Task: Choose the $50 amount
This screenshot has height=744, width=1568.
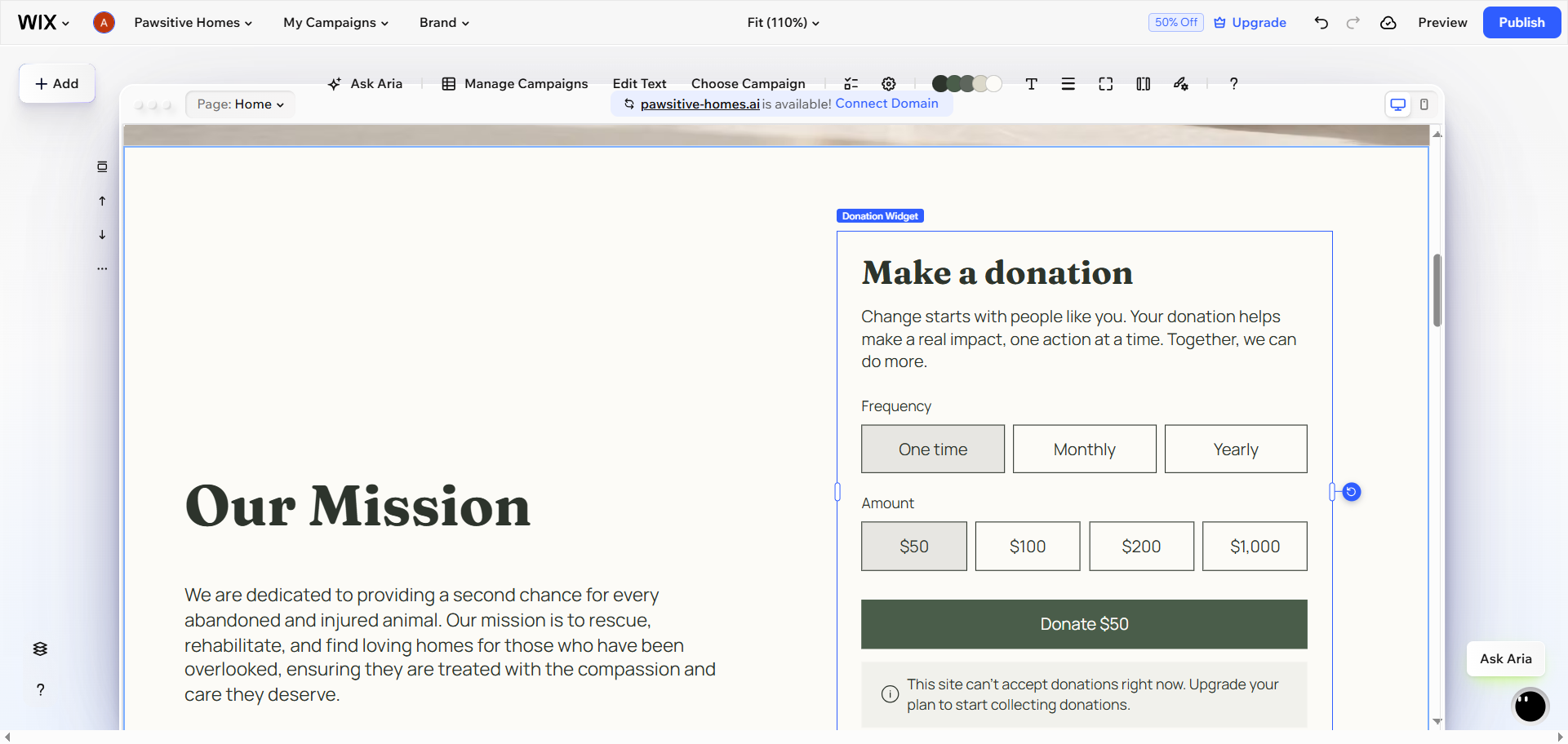Action: coord(914,546)
